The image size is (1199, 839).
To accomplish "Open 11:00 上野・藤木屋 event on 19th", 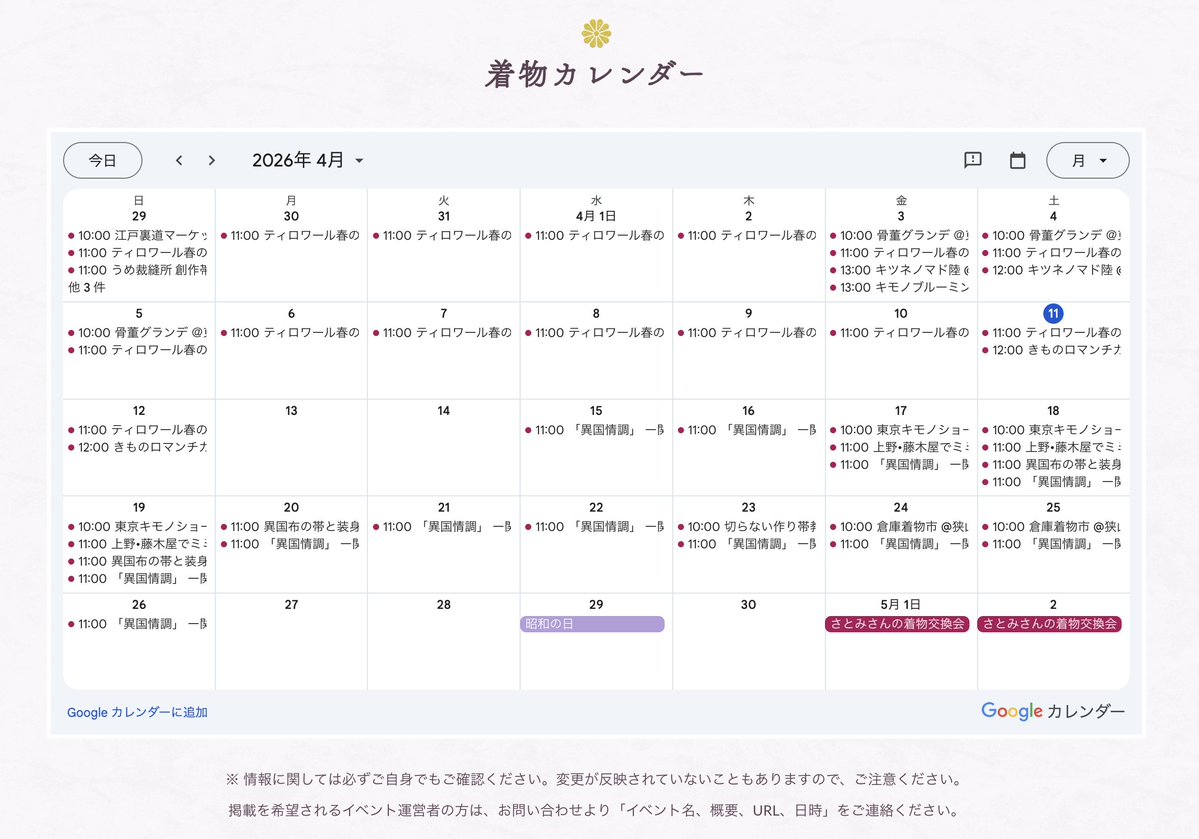I will click(138, 545).
